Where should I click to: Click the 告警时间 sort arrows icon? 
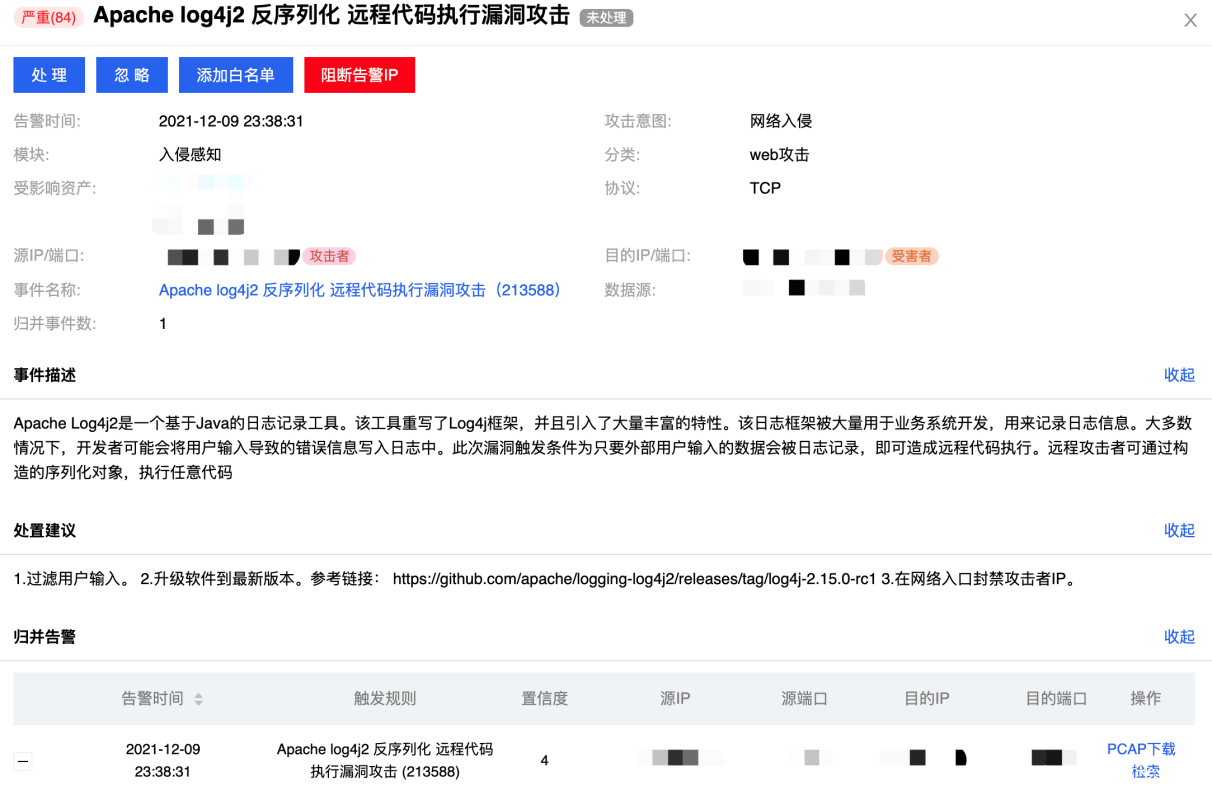198,699
